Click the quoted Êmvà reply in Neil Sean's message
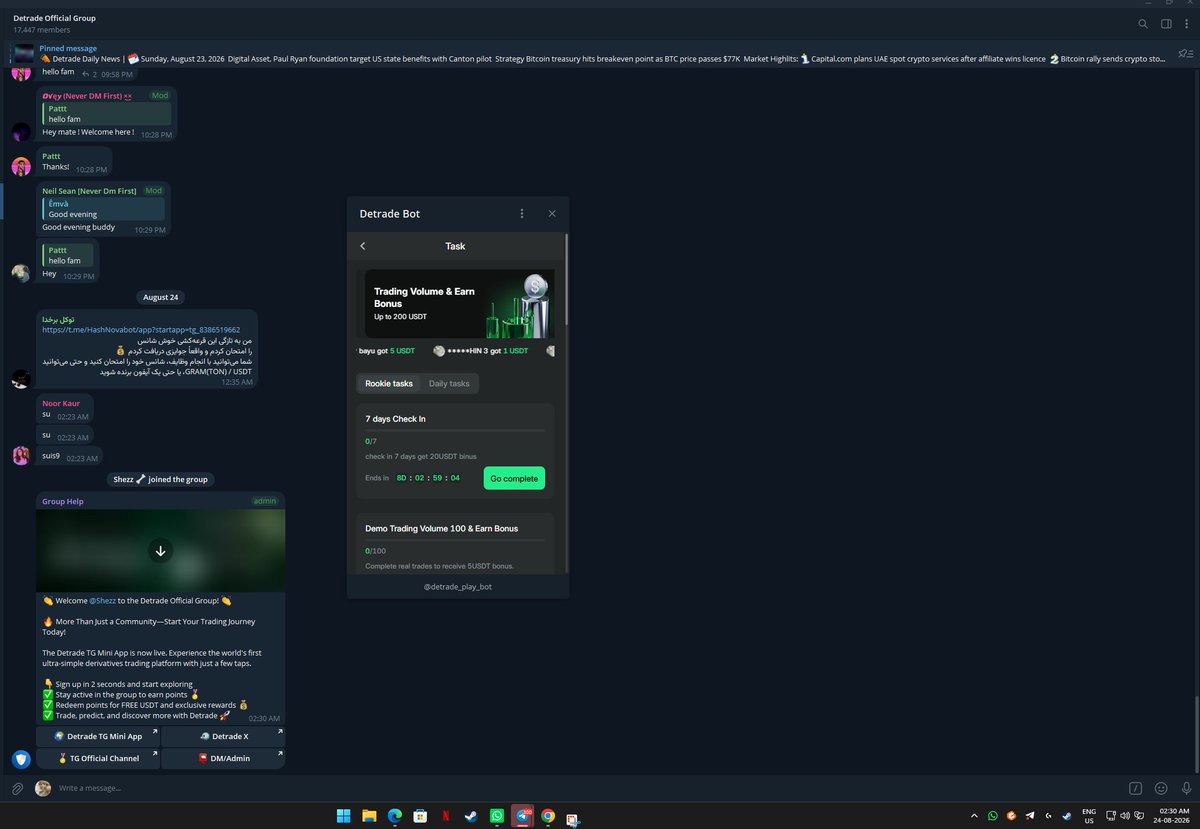Viewport: 1200px width, 829px height. click(103, 208)
